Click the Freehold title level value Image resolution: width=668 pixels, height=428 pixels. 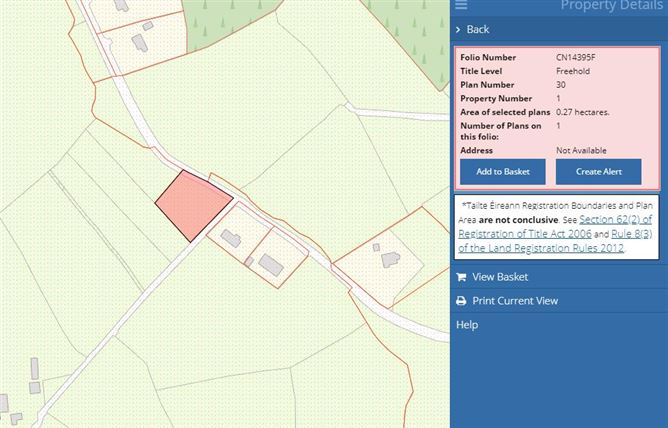click(573, 71)
